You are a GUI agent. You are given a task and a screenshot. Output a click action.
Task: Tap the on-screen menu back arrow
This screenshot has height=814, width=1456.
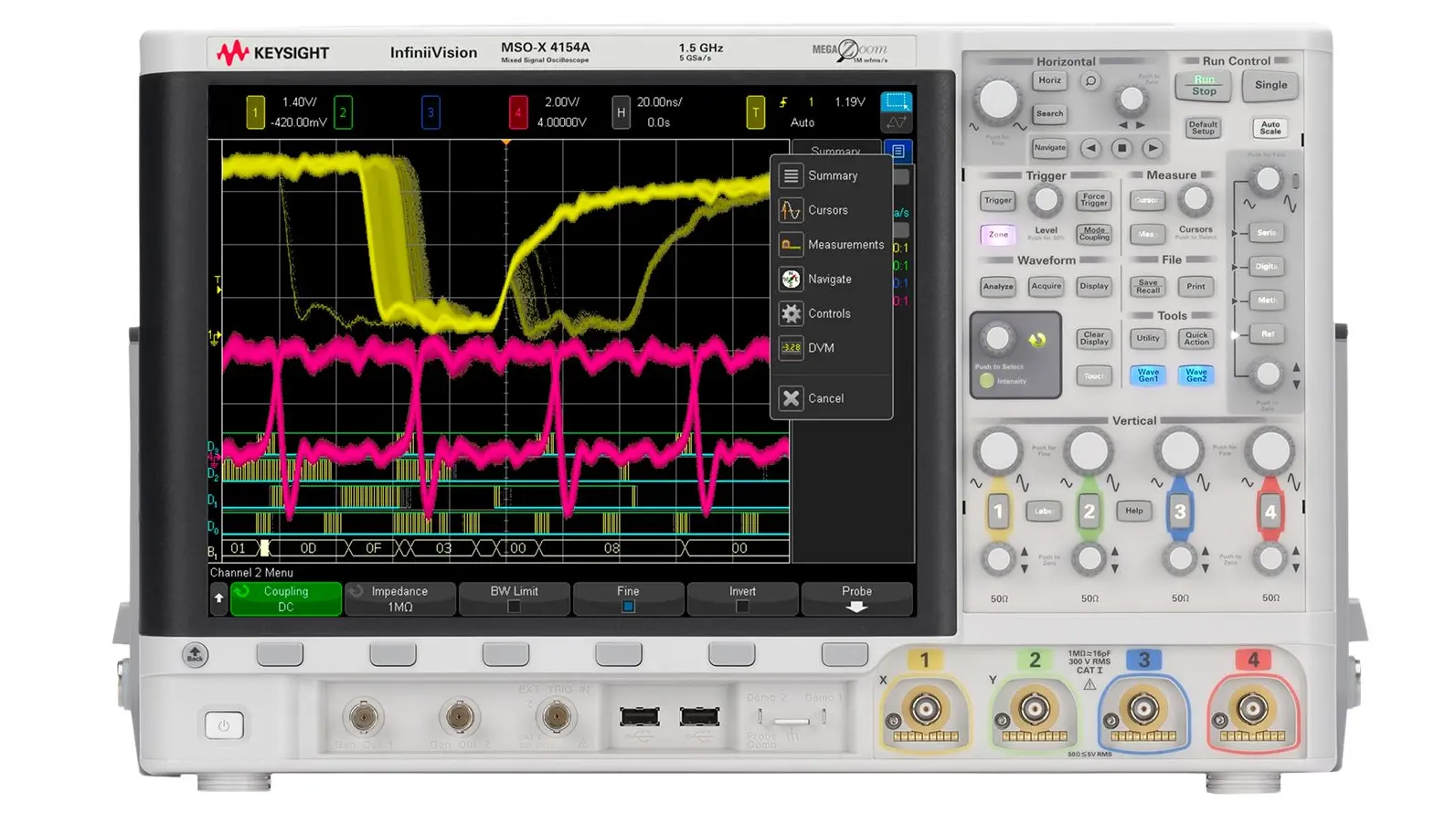coord(218,599)
